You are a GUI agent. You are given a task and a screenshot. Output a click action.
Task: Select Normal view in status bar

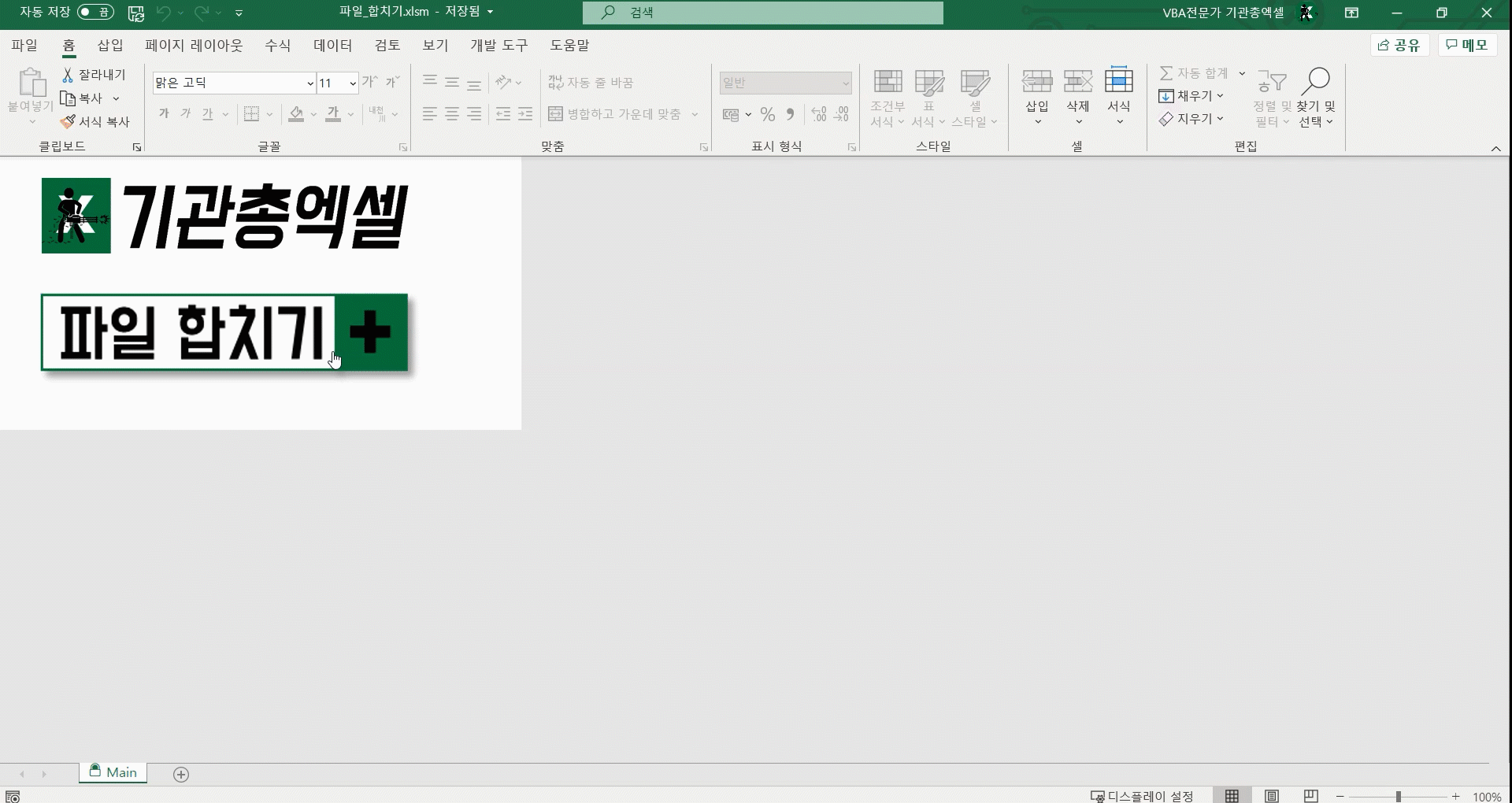click(1232, 796)
